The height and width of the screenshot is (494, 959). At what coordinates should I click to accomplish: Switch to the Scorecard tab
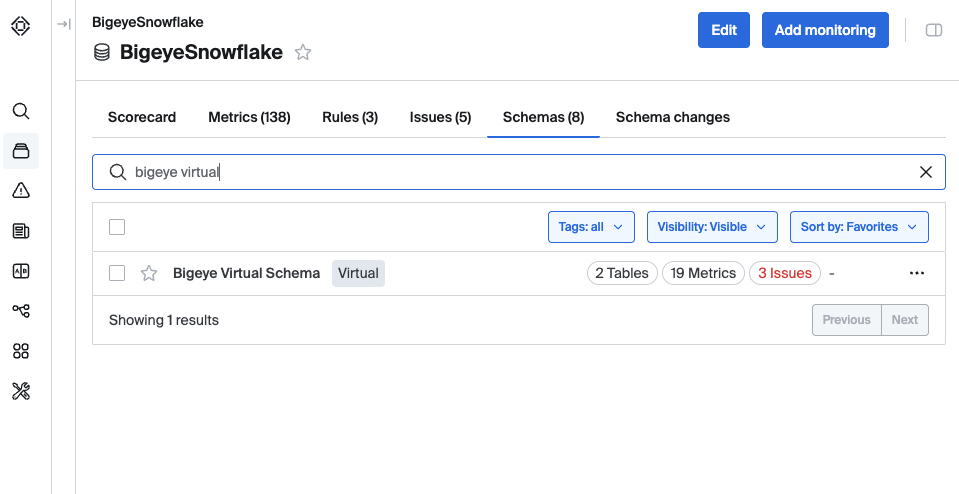[142, 117]
